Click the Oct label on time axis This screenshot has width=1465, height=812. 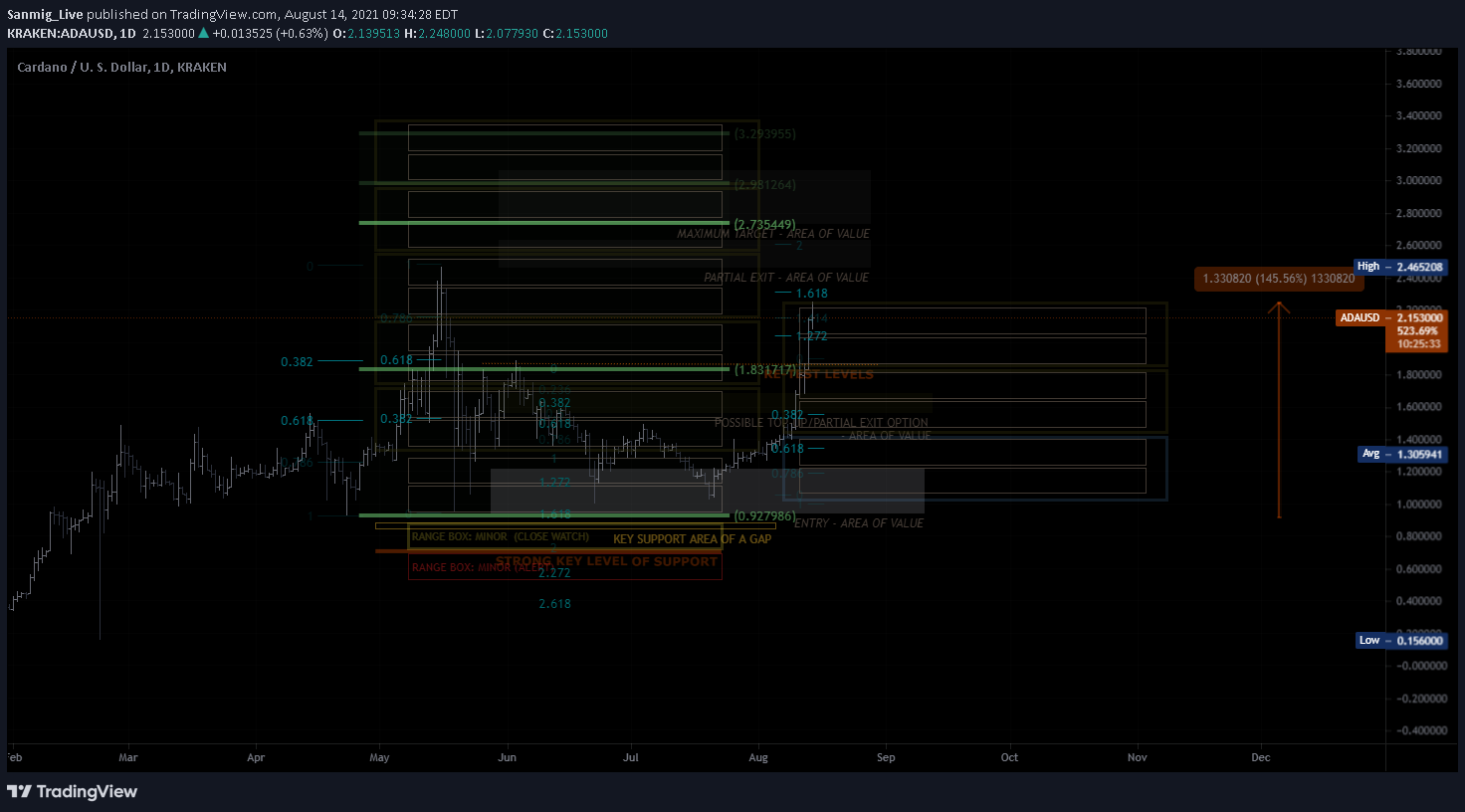1009,757
